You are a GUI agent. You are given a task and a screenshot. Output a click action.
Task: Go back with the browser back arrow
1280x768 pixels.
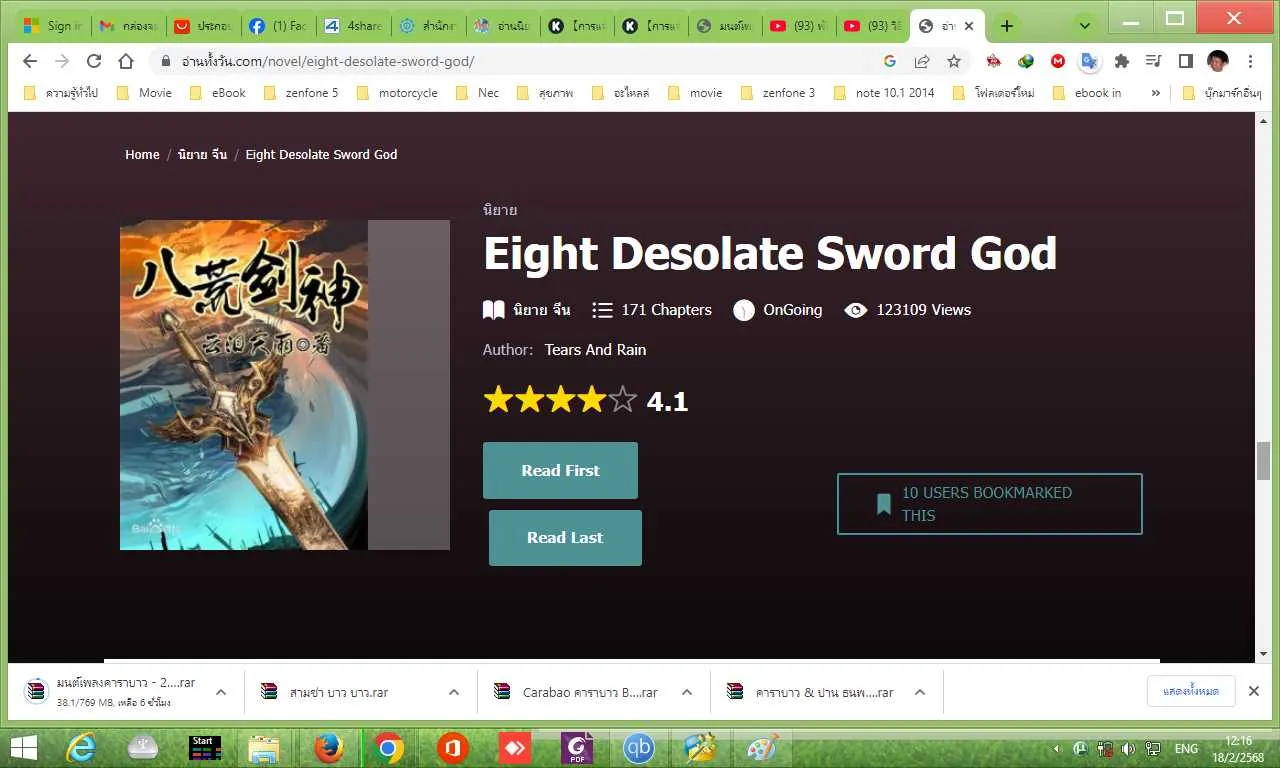click(30, 61)
